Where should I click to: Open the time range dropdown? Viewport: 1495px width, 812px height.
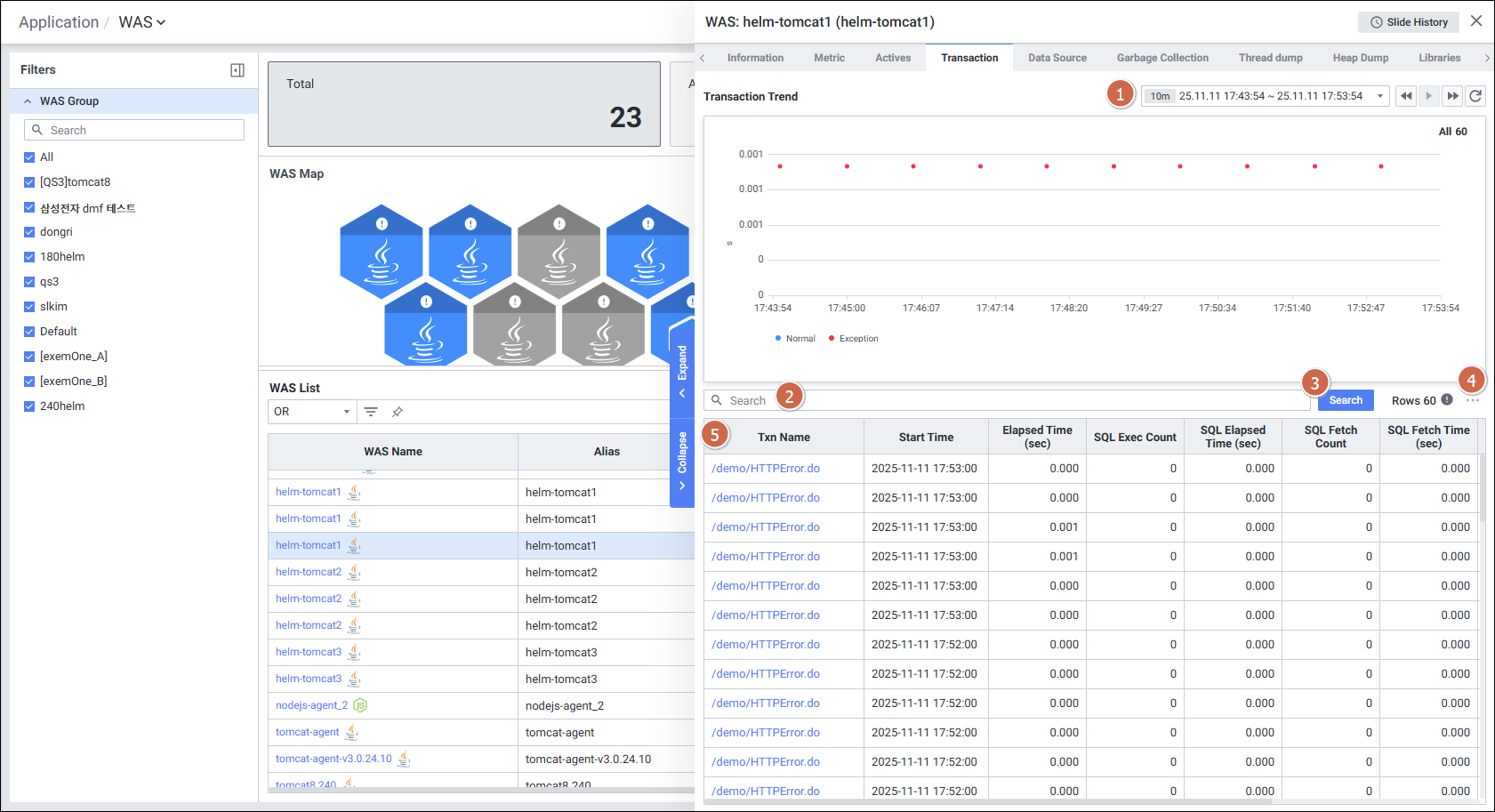1379,96
